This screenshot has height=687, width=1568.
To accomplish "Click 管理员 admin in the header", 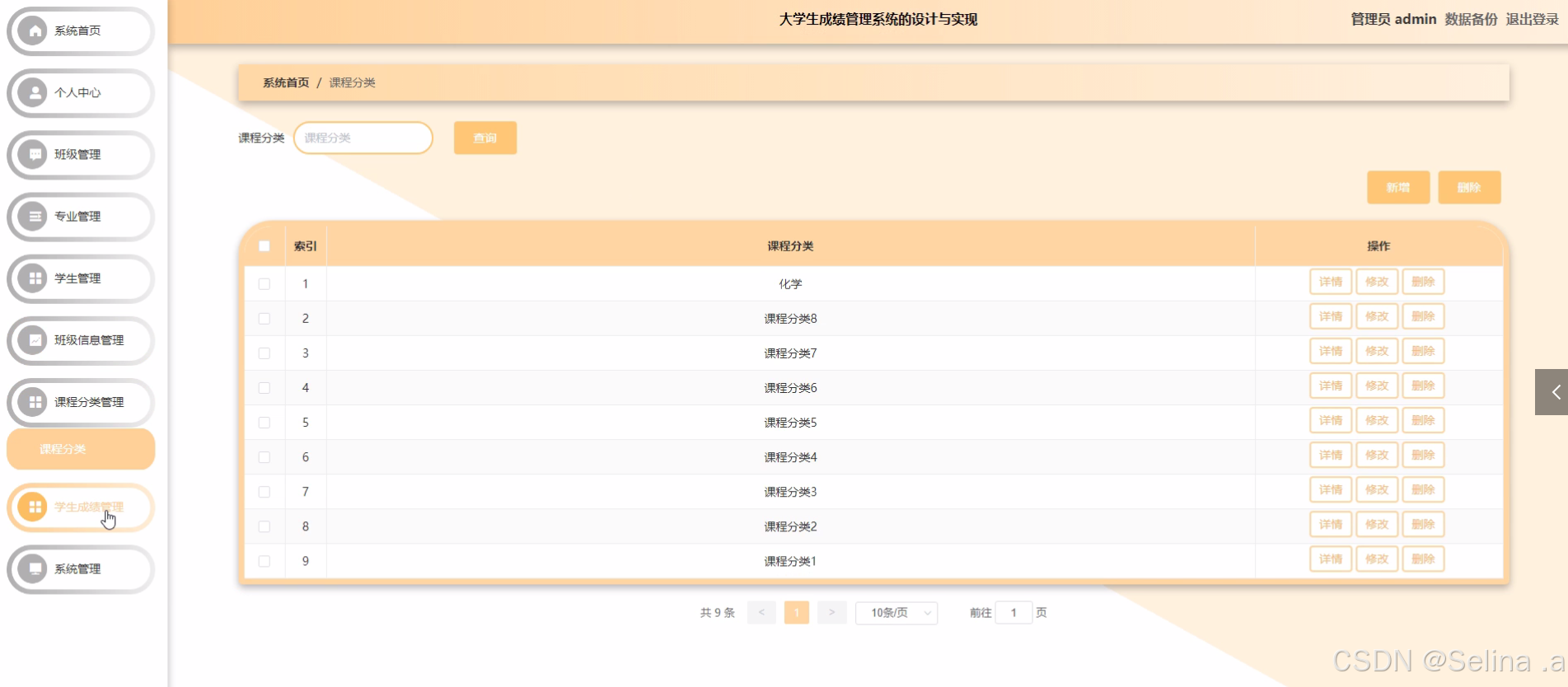I will pos(1393,19).
